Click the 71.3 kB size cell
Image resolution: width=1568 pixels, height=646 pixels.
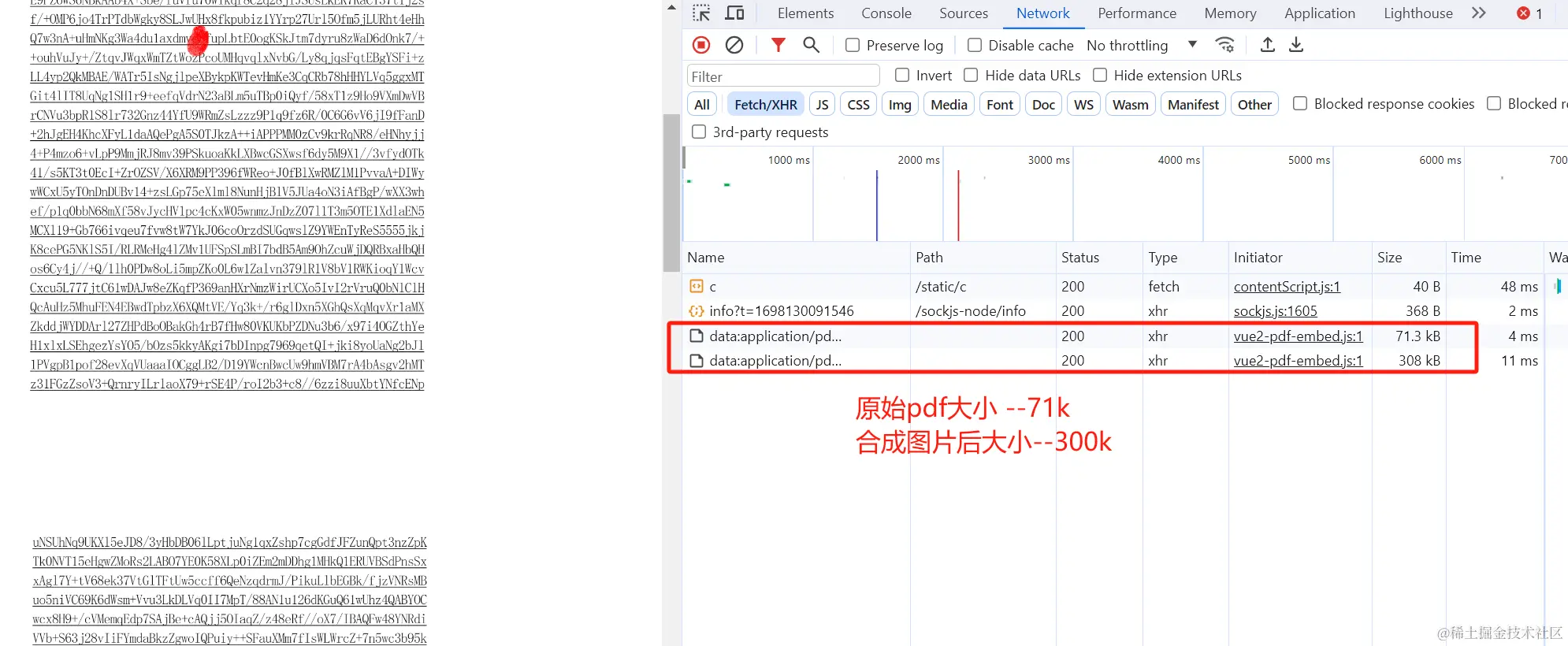coord(1409,336)
